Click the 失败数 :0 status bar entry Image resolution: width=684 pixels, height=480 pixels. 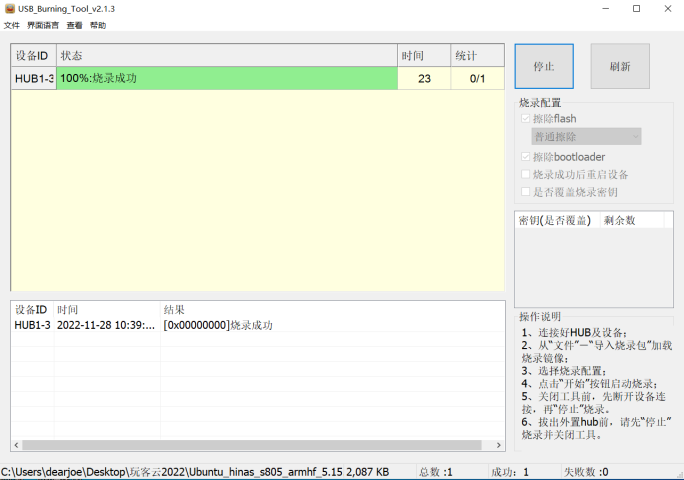[586, 472]
